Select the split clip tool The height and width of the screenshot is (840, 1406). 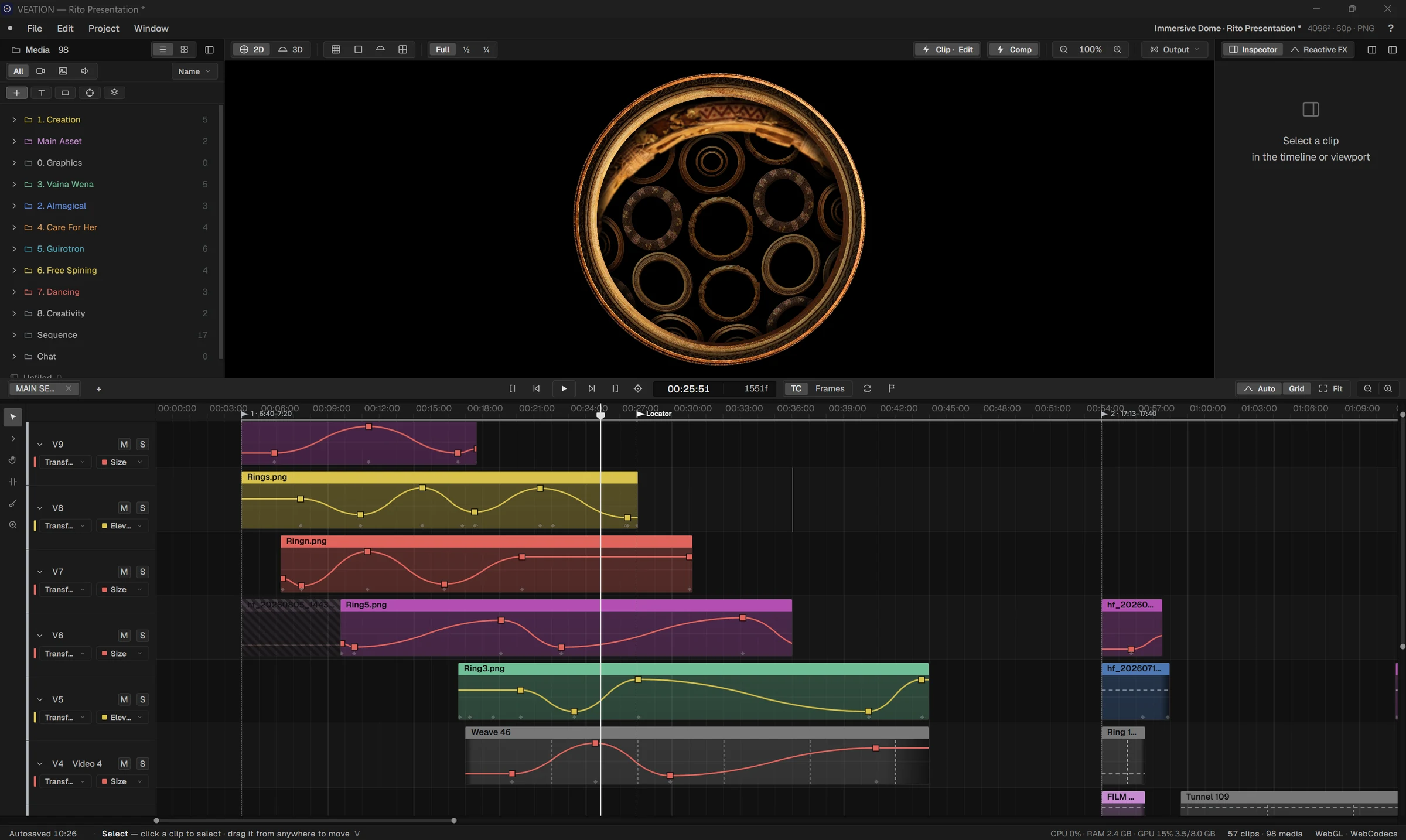pos(13,482)
